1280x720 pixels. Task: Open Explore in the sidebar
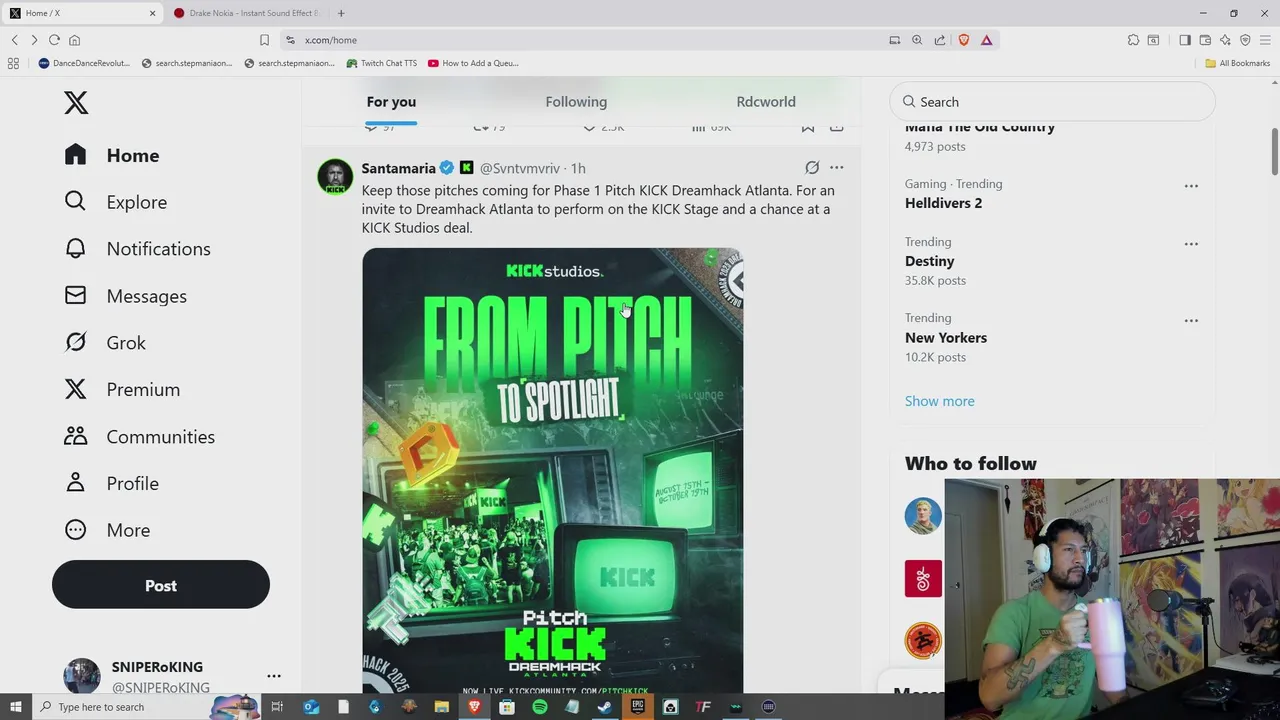point(115,202)
